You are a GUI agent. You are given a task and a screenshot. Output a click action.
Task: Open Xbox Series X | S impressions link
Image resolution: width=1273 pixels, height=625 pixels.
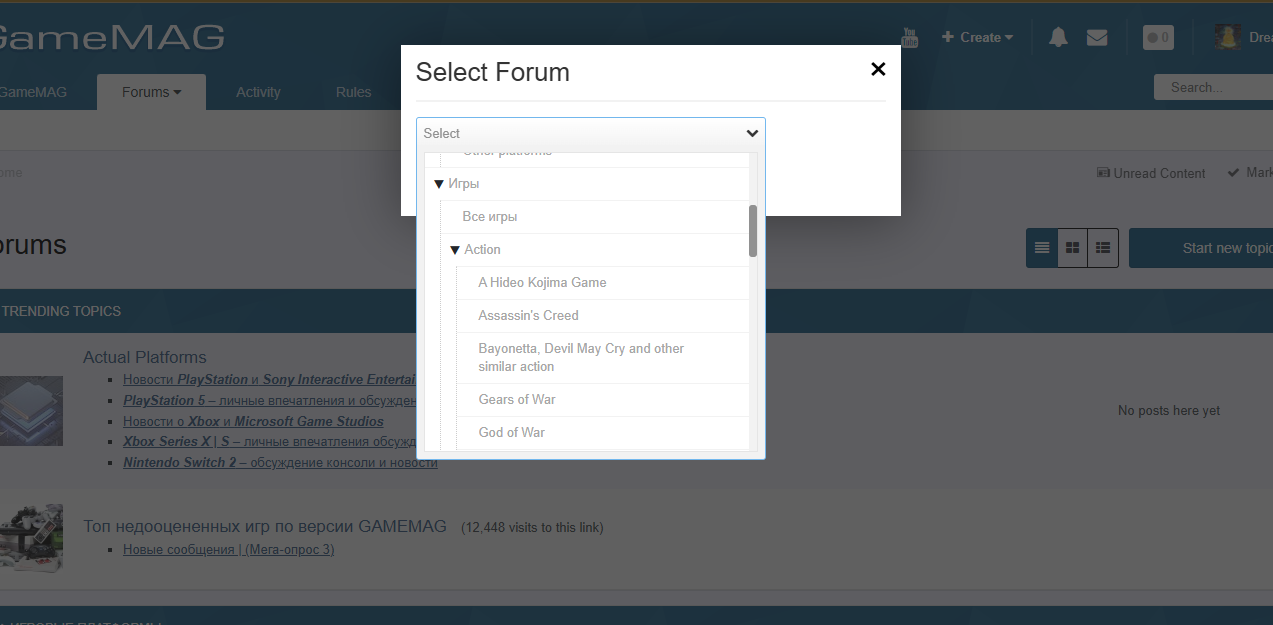point(269,441)
